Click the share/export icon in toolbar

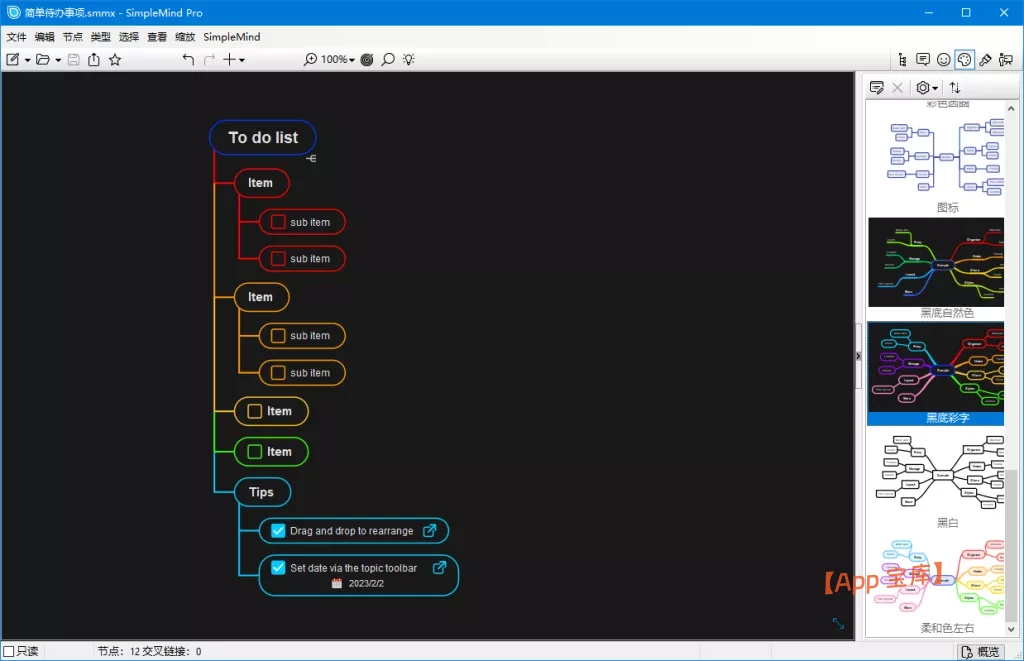93,60
